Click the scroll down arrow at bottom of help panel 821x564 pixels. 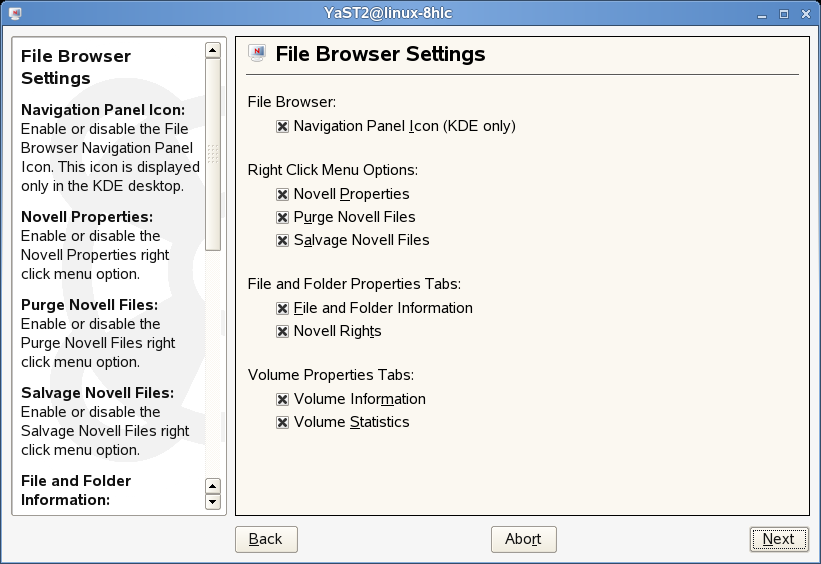tap(212, 502)
